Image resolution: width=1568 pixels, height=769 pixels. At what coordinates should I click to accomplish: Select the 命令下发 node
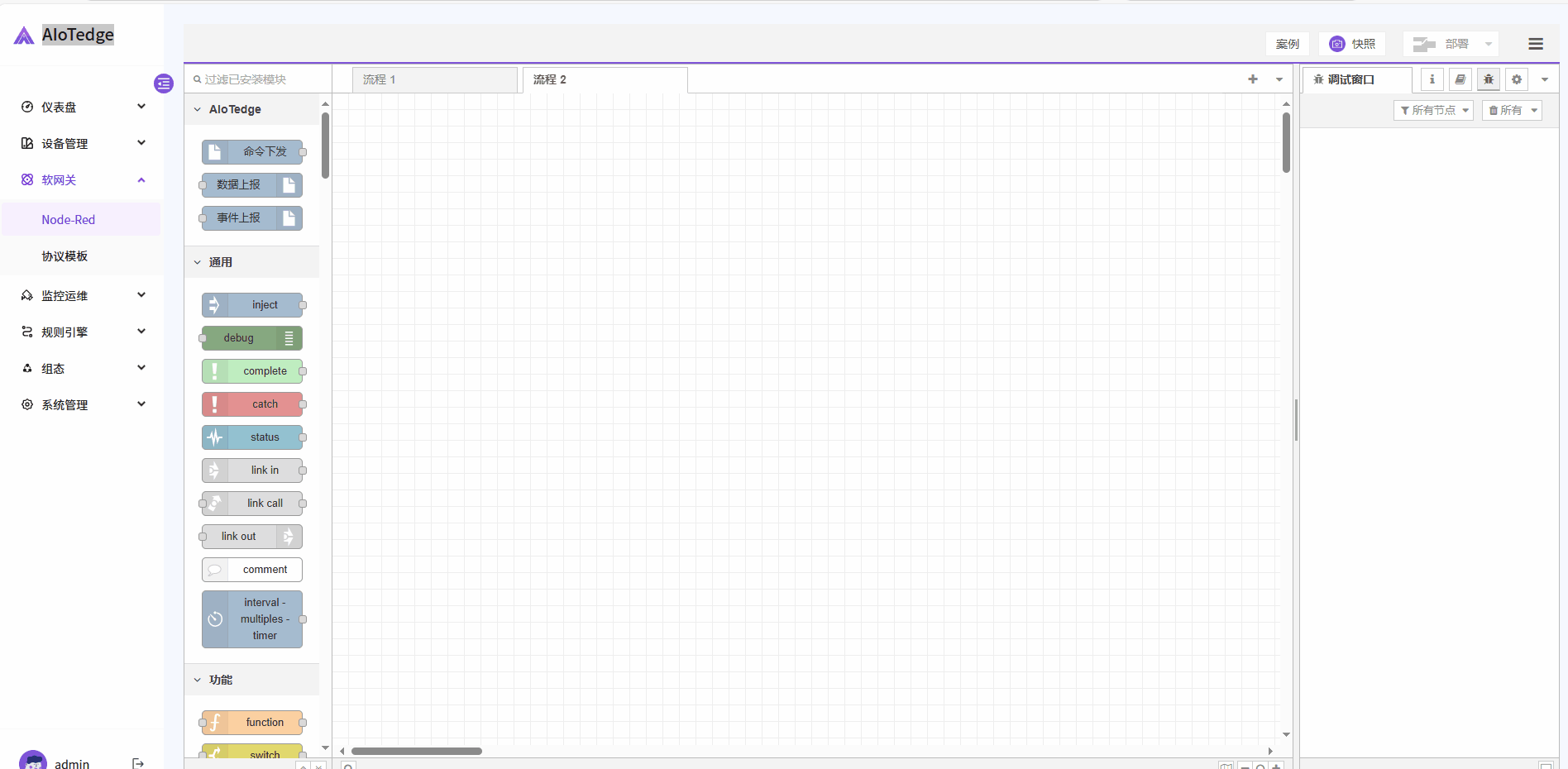point(252,152)
